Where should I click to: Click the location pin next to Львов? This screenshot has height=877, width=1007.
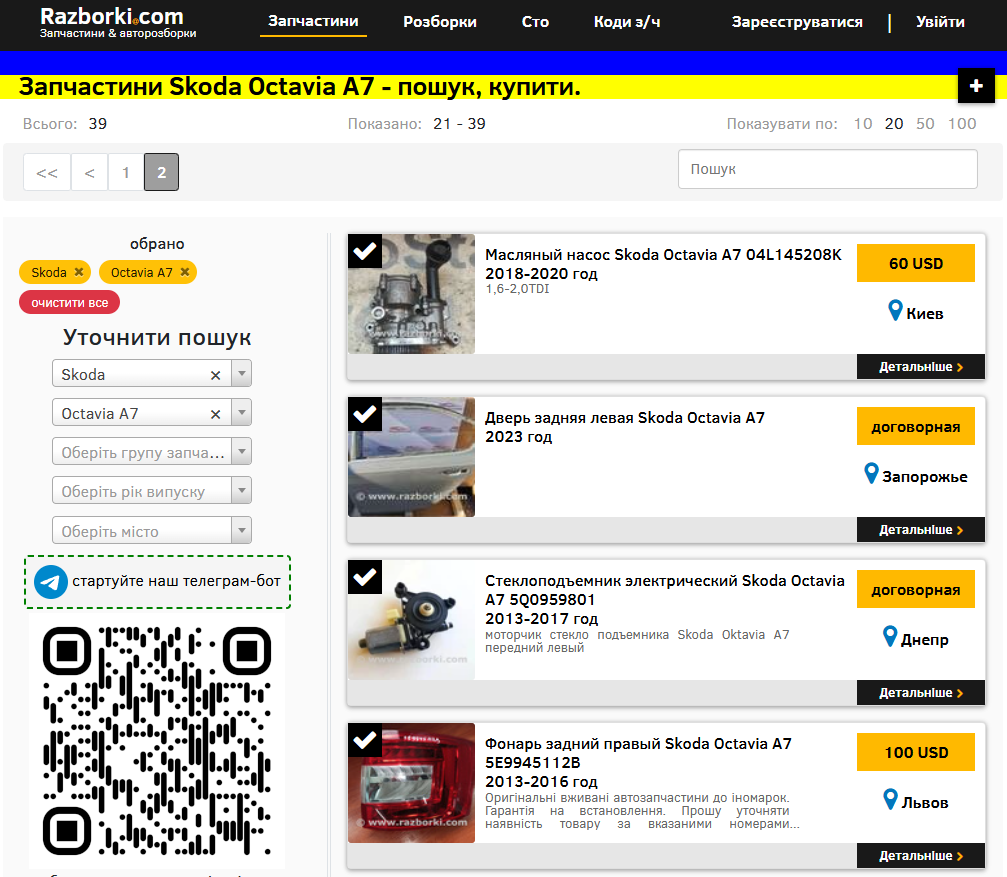click(890, 800)
